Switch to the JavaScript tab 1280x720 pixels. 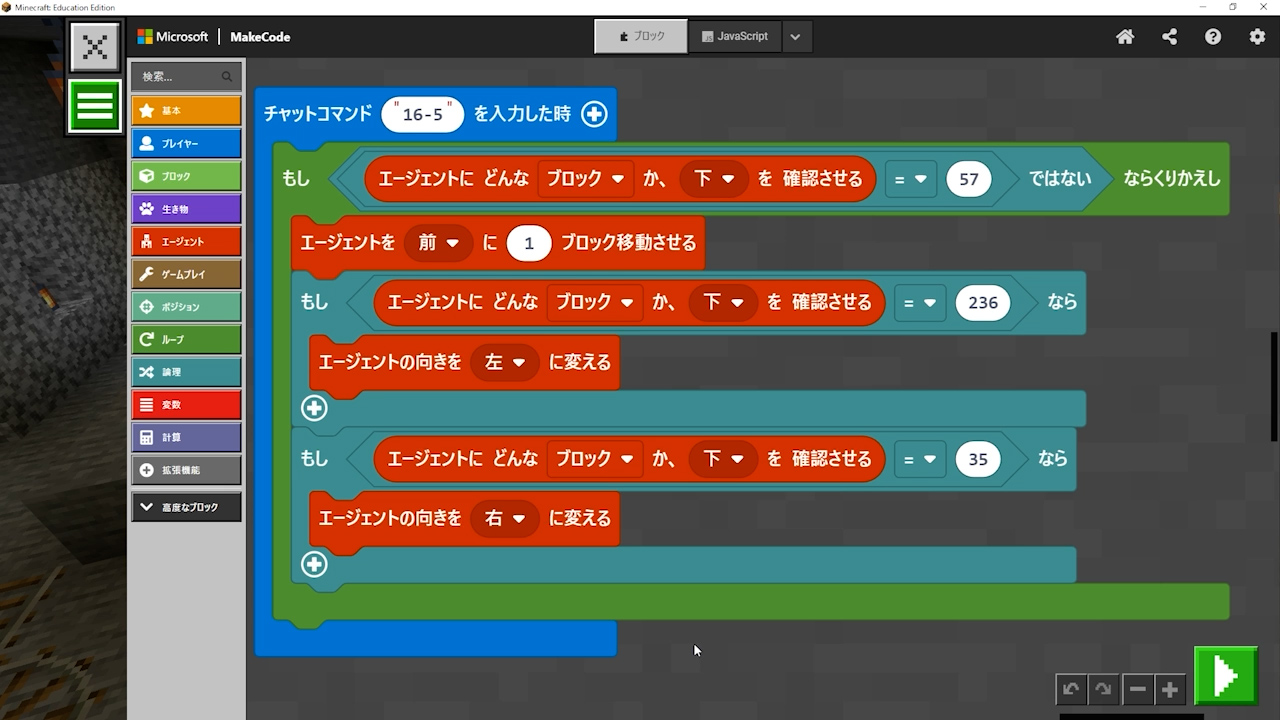(x=735, y=36)
